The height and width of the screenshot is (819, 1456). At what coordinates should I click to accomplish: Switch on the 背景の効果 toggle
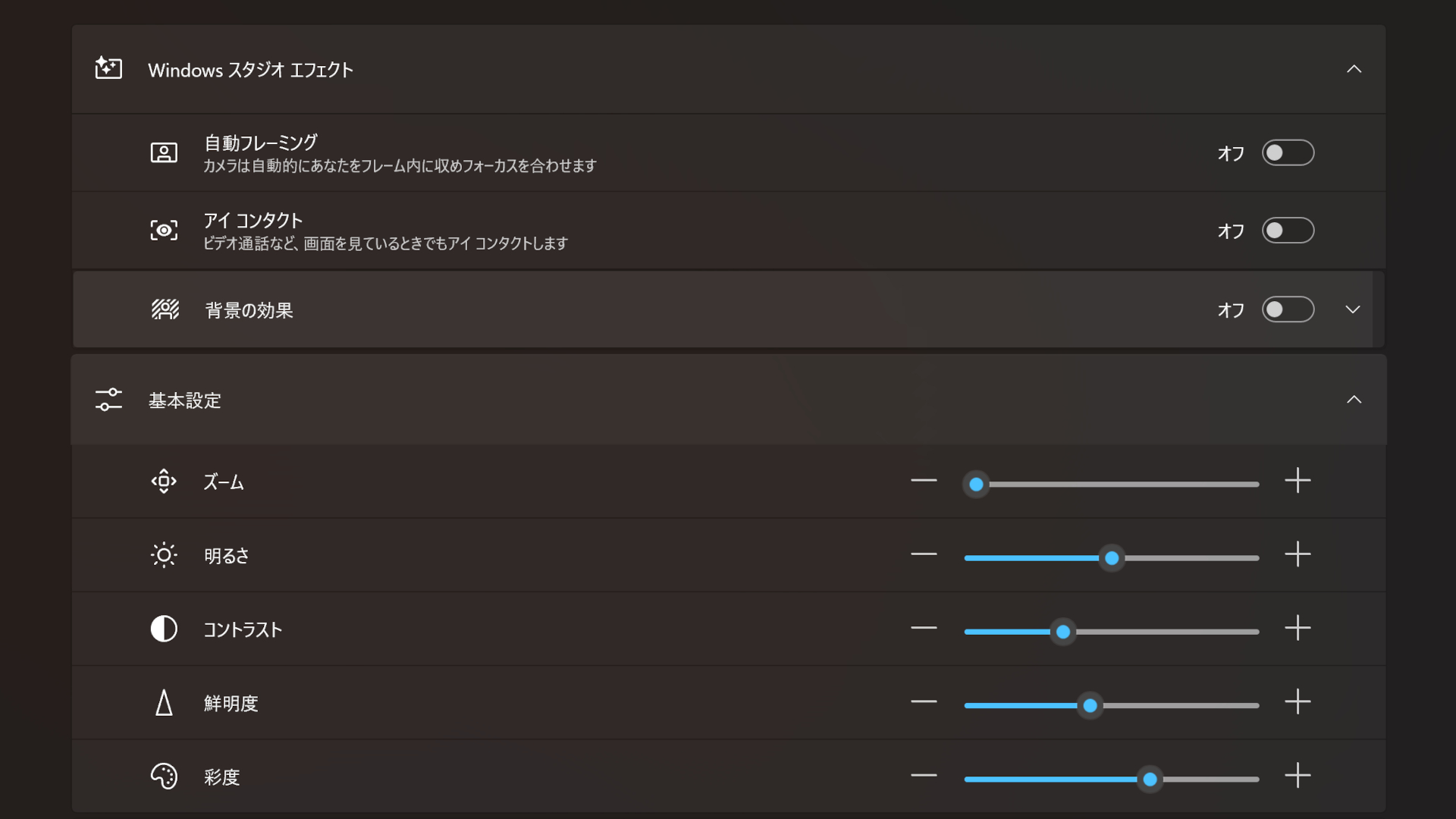tap(1288, 309)
